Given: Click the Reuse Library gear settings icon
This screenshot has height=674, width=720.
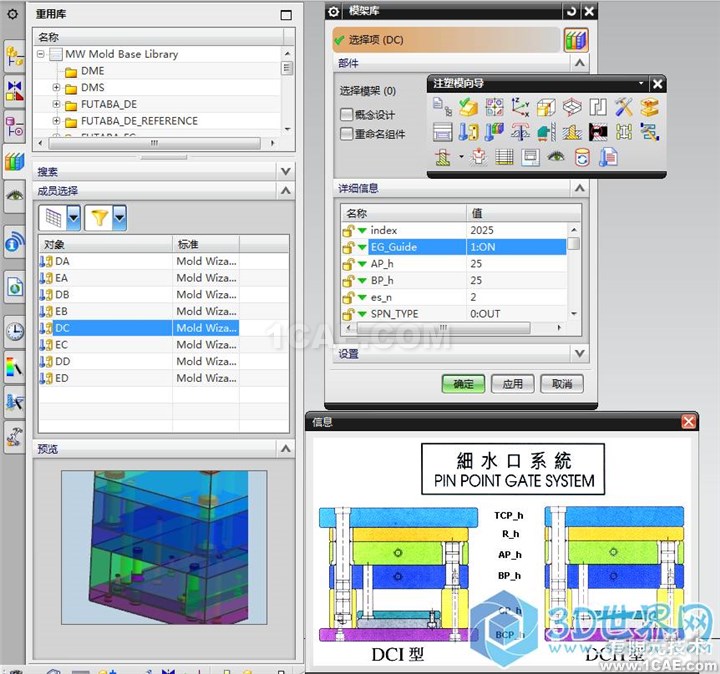Looking at the screenshot, I should pyautogui.click(x=12, y=14).
